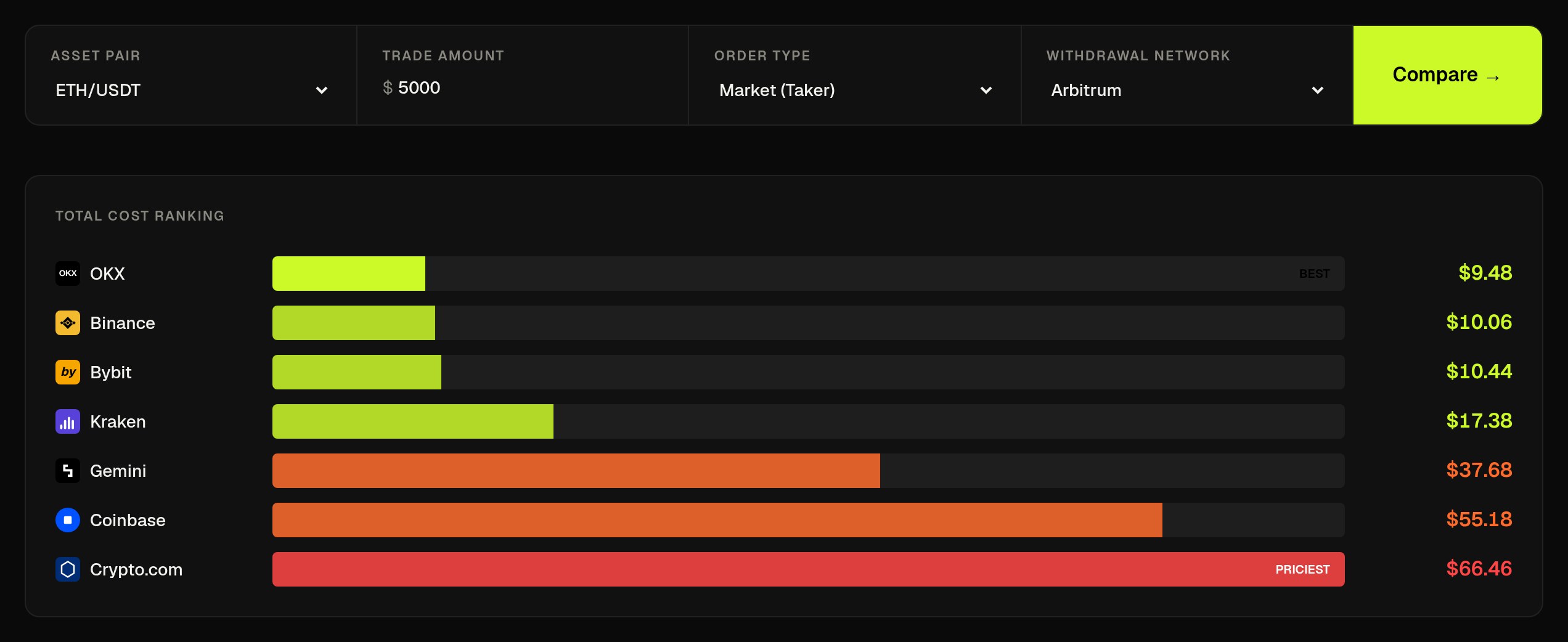Click the ORDER TYPE label
Screen dimensions: 1568x642
(x=762, y=55)
